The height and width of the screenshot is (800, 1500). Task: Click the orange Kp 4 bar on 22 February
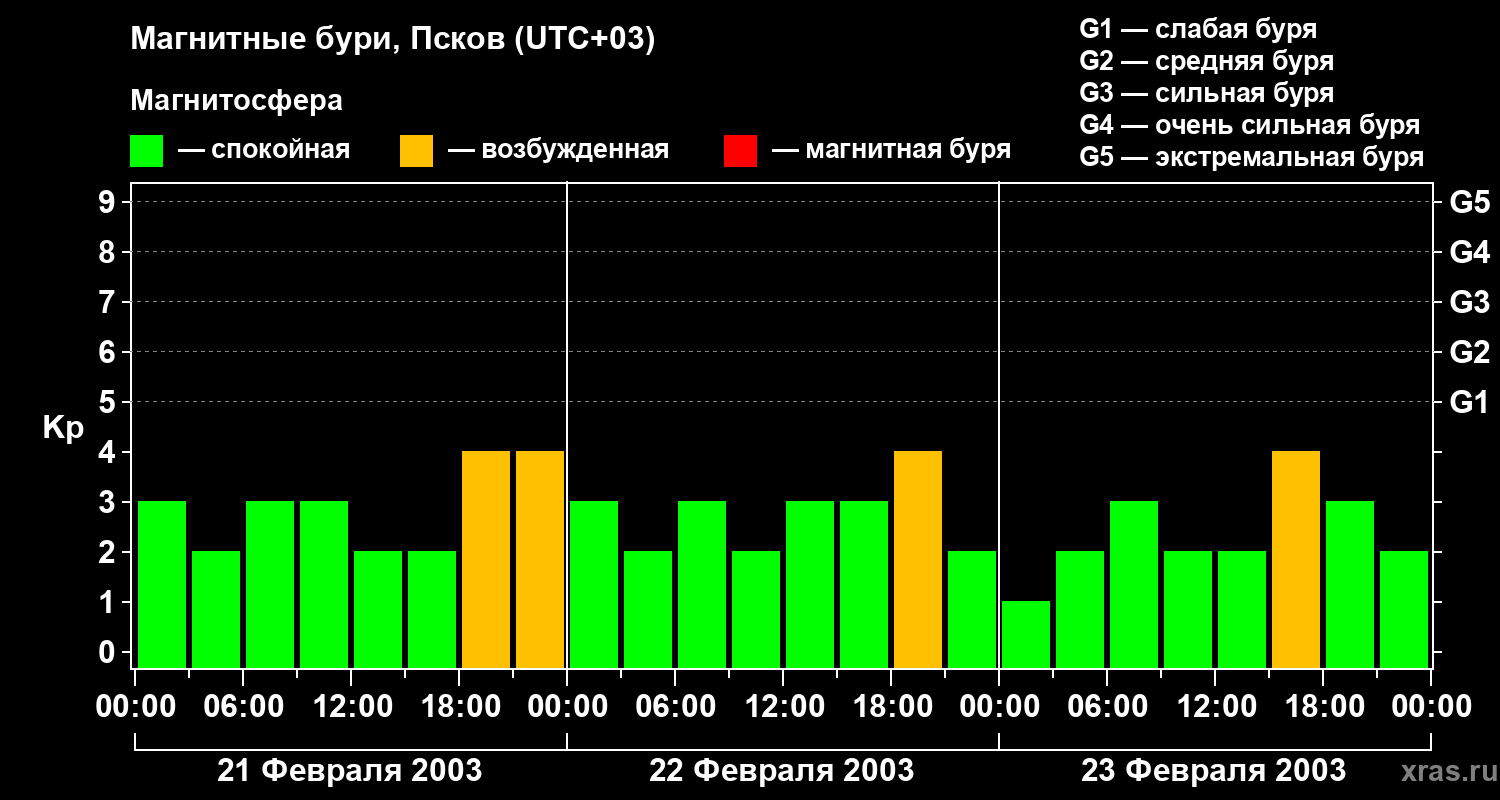918,559
